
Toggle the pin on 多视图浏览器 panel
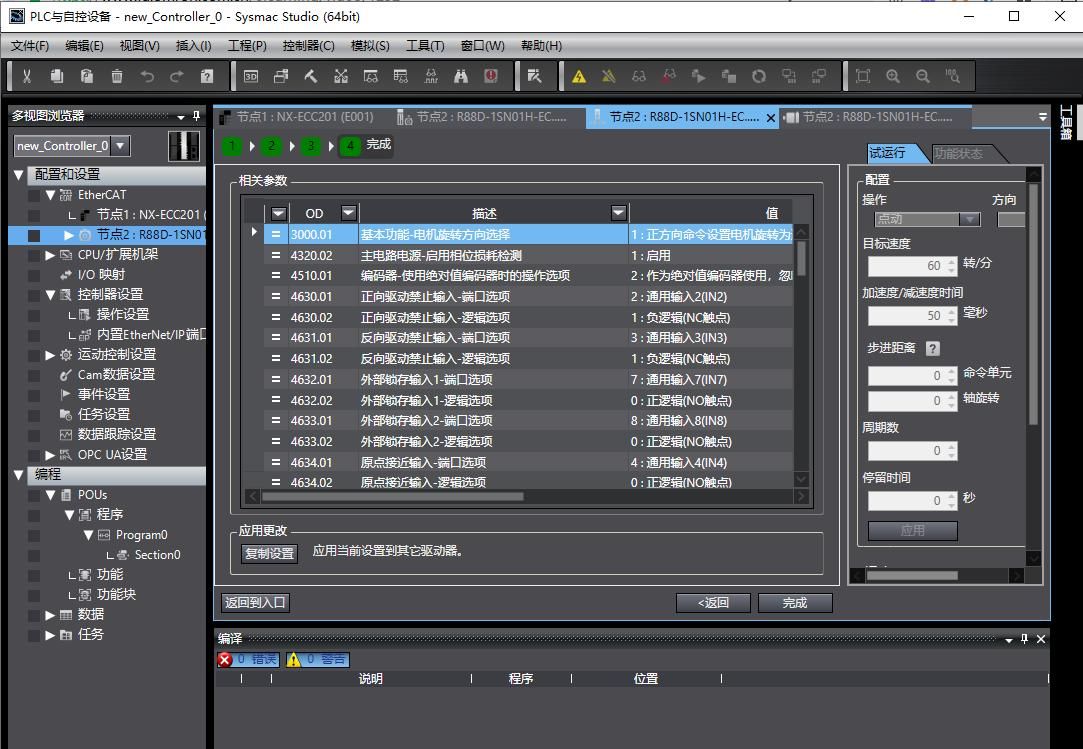[x=196, y=116]
